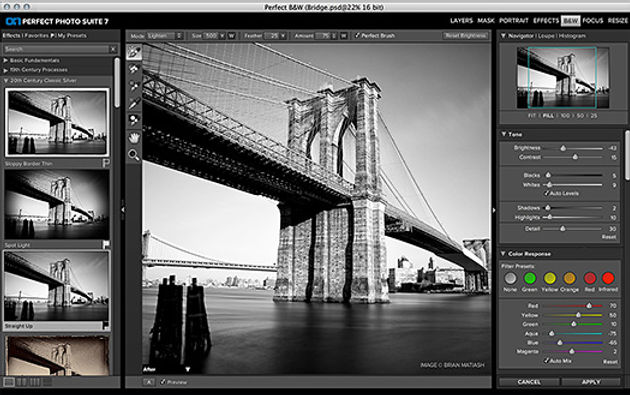Reset the Color Response settings
This screenshot has width=630, height=395.
(610, 362)
